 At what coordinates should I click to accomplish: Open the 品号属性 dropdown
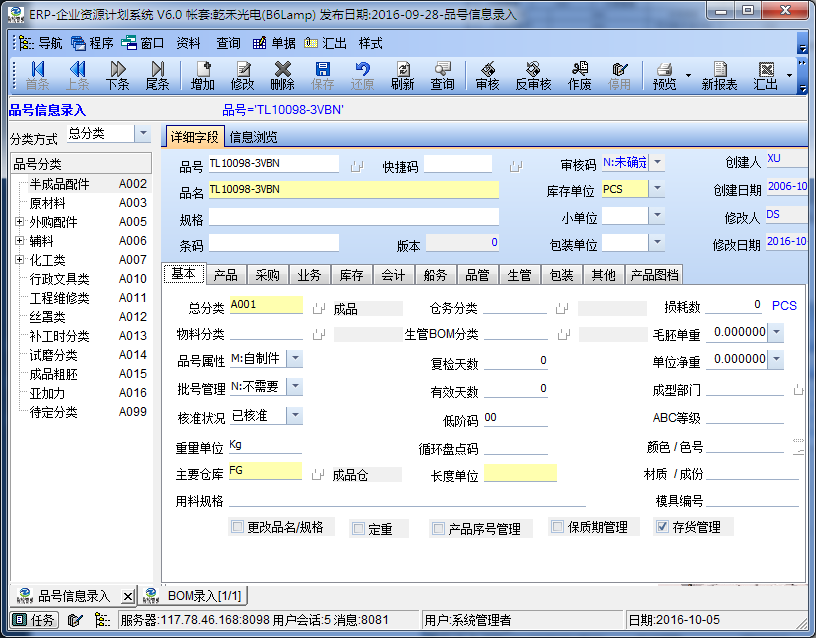(295, 358)
